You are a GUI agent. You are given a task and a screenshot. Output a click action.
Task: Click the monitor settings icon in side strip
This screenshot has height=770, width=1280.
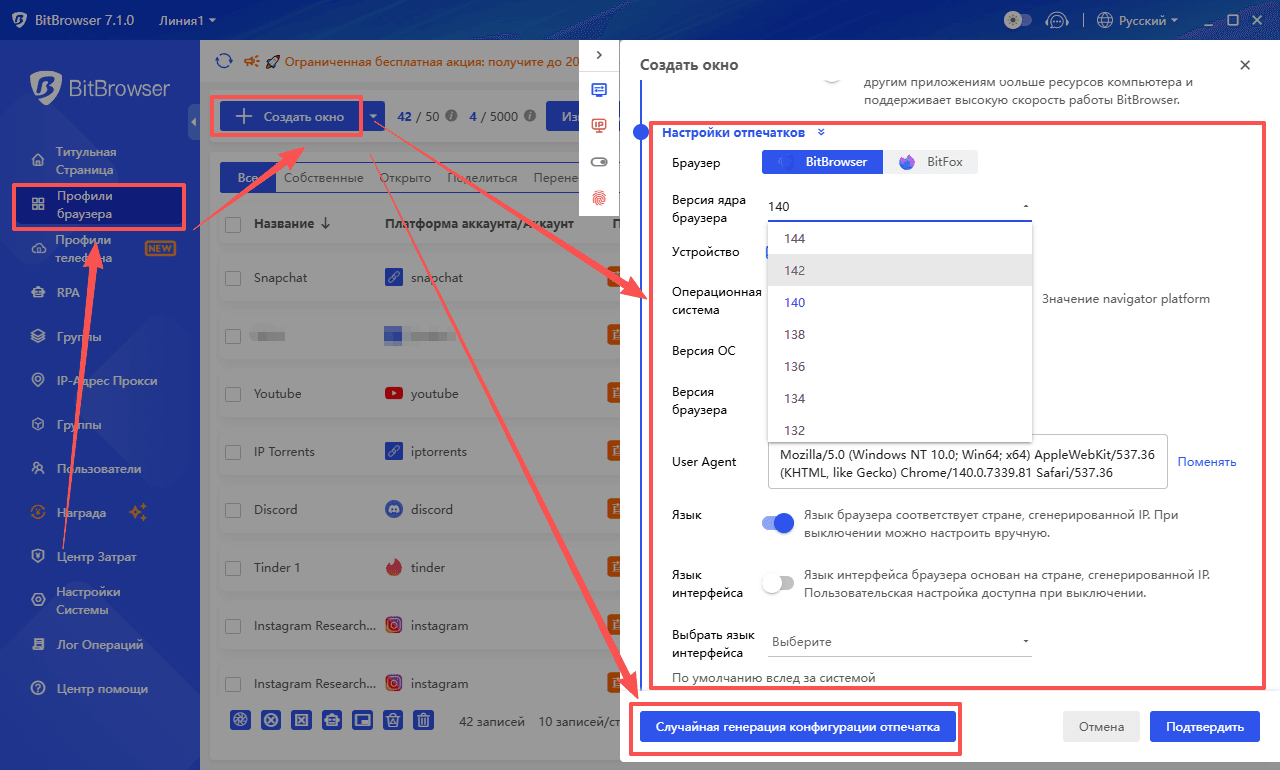click(x=599, y=90)
